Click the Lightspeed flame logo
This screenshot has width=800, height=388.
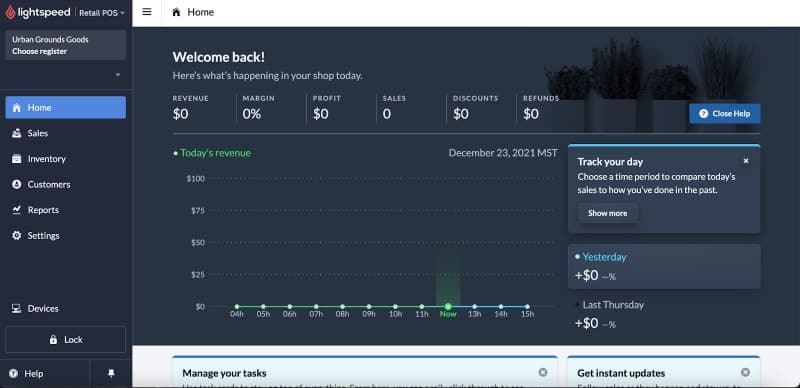coord(10,12)
